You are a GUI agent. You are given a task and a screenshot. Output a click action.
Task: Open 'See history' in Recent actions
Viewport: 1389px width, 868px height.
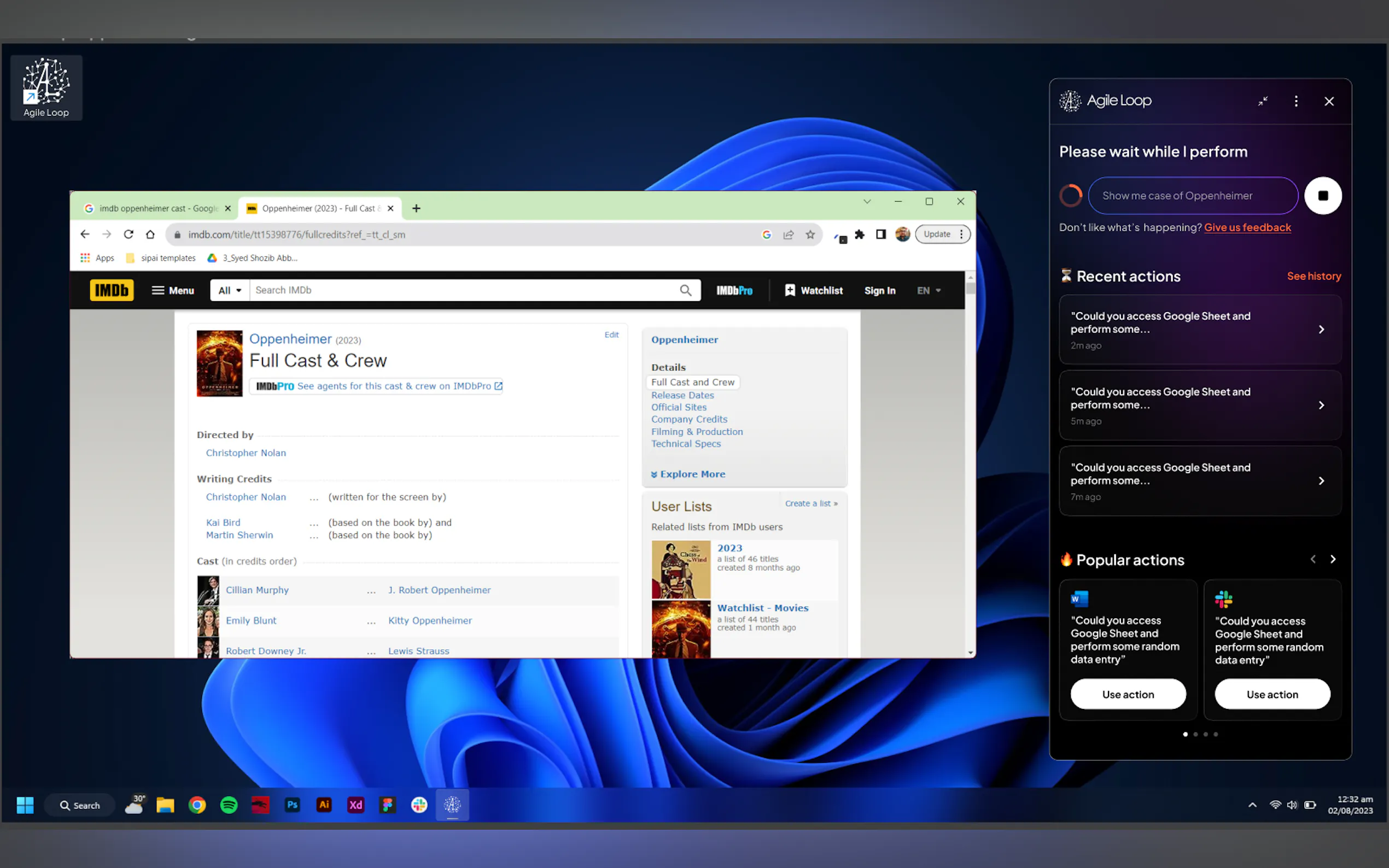click(x=1314, y=276)
